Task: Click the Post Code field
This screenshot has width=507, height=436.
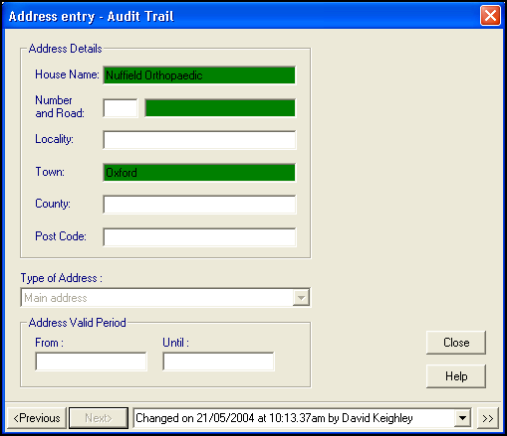Action: 199,237
